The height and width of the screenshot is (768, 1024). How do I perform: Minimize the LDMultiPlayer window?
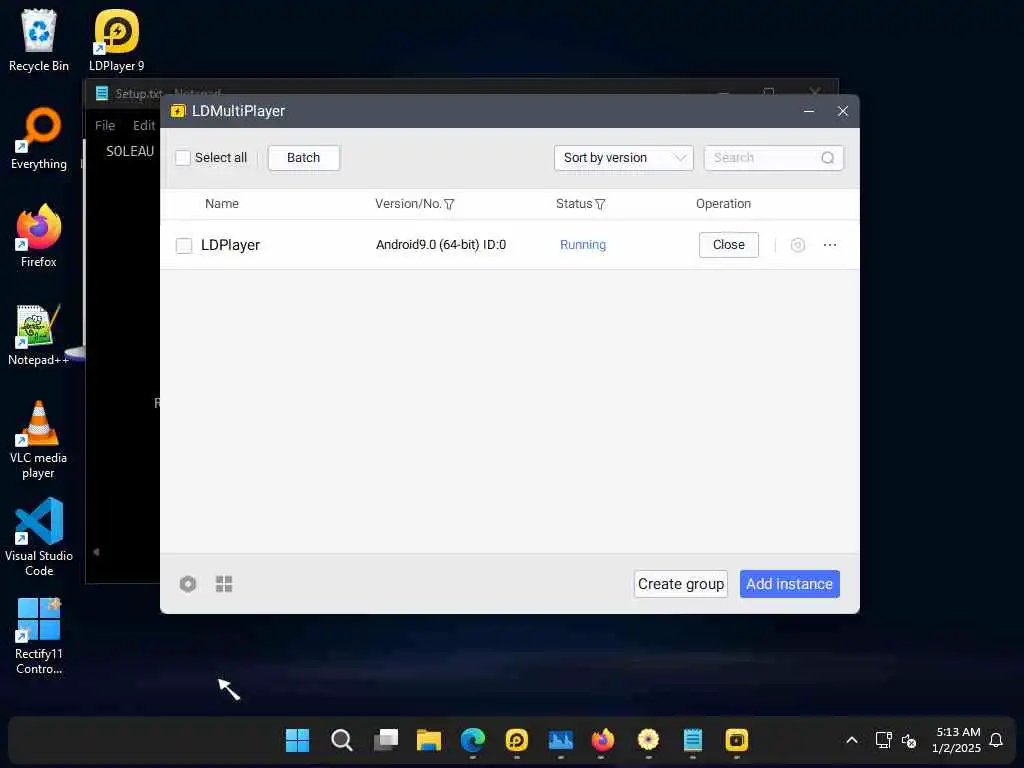pos(808,112)
